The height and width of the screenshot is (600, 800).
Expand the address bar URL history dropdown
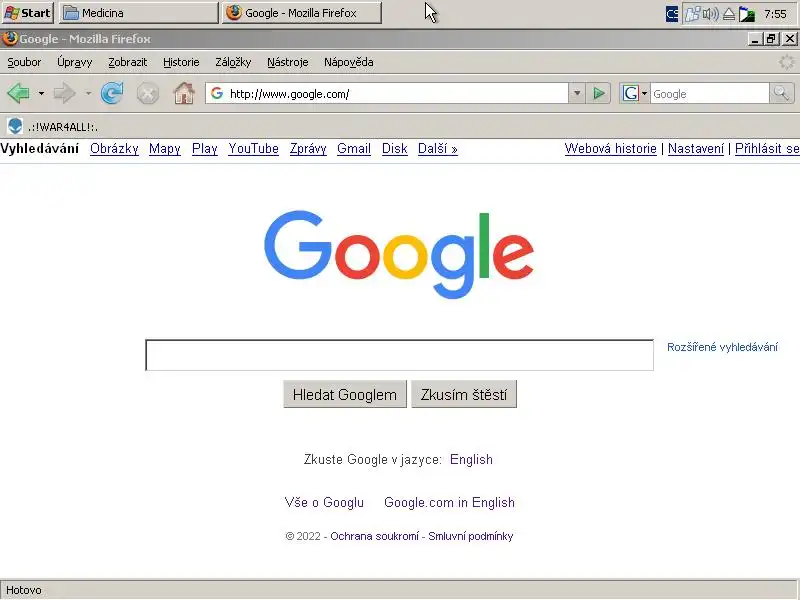pos(577,93)
